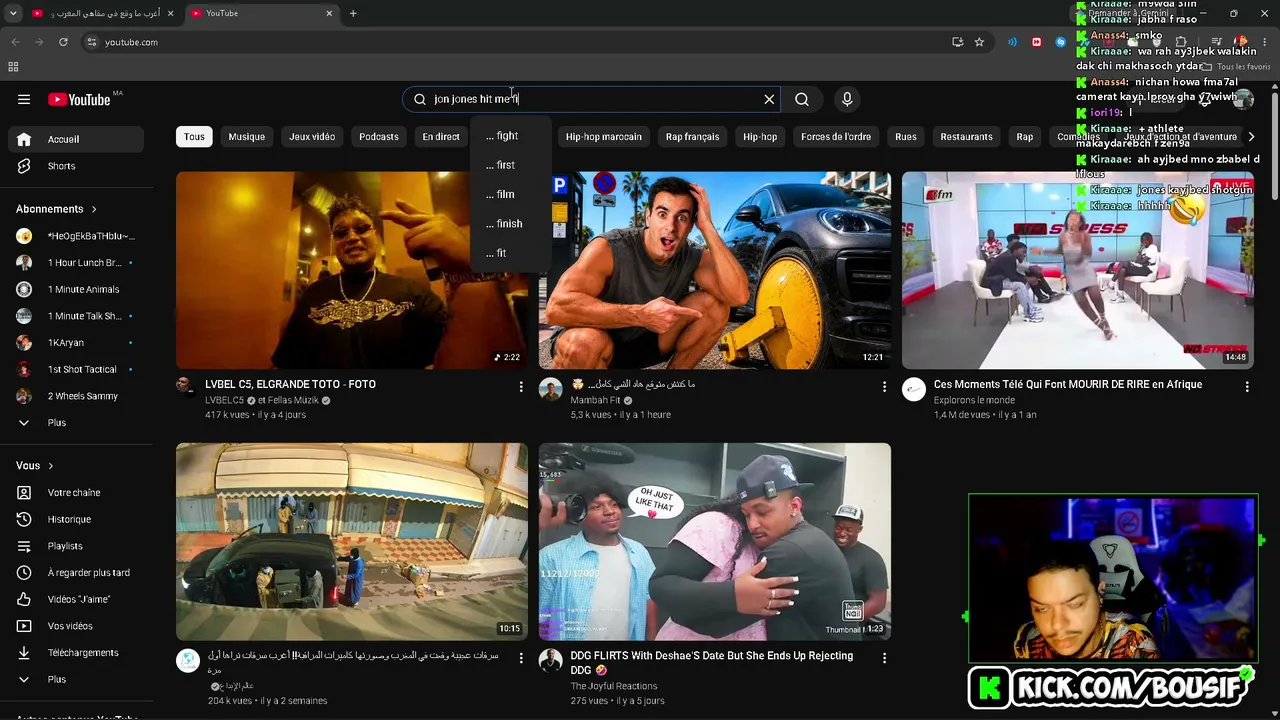Image resolution: width=1280 pixels, height=720 pixels.
Task: Filter the feed by Musique
Action: (246, 137)
